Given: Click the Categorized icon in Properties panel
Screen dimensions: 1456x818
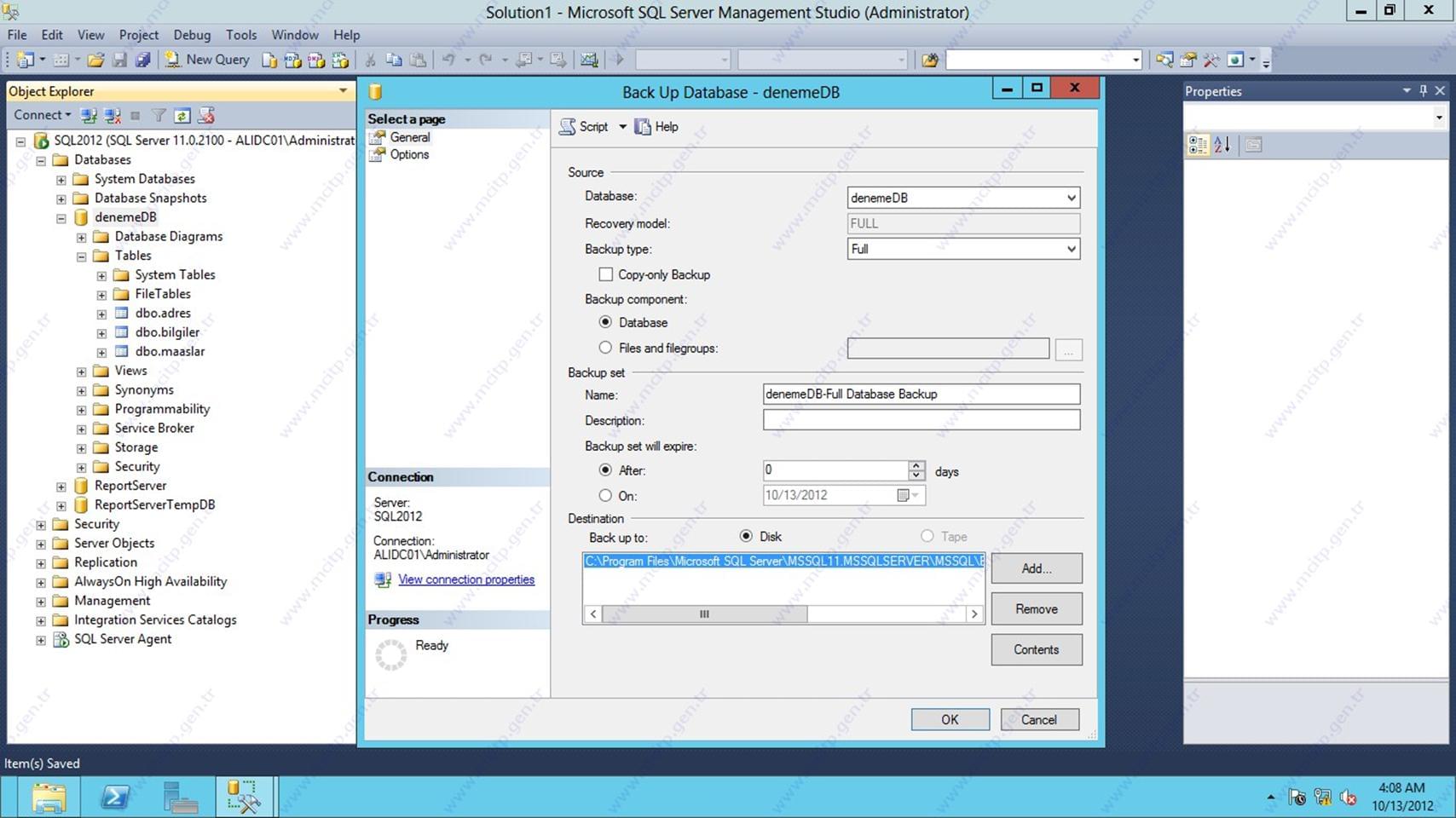Looking at the screenshot, I should [x=1198, y=145].
